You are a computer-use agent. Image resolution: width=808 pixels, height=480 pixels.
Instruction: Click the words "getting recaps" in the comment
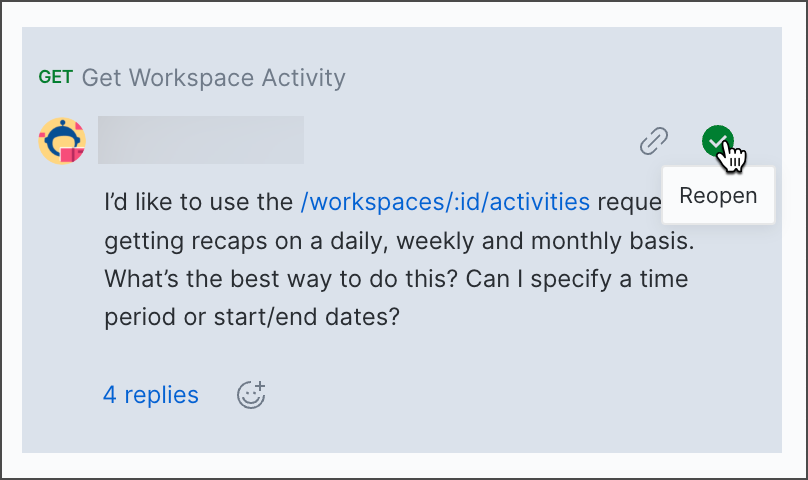175,240
